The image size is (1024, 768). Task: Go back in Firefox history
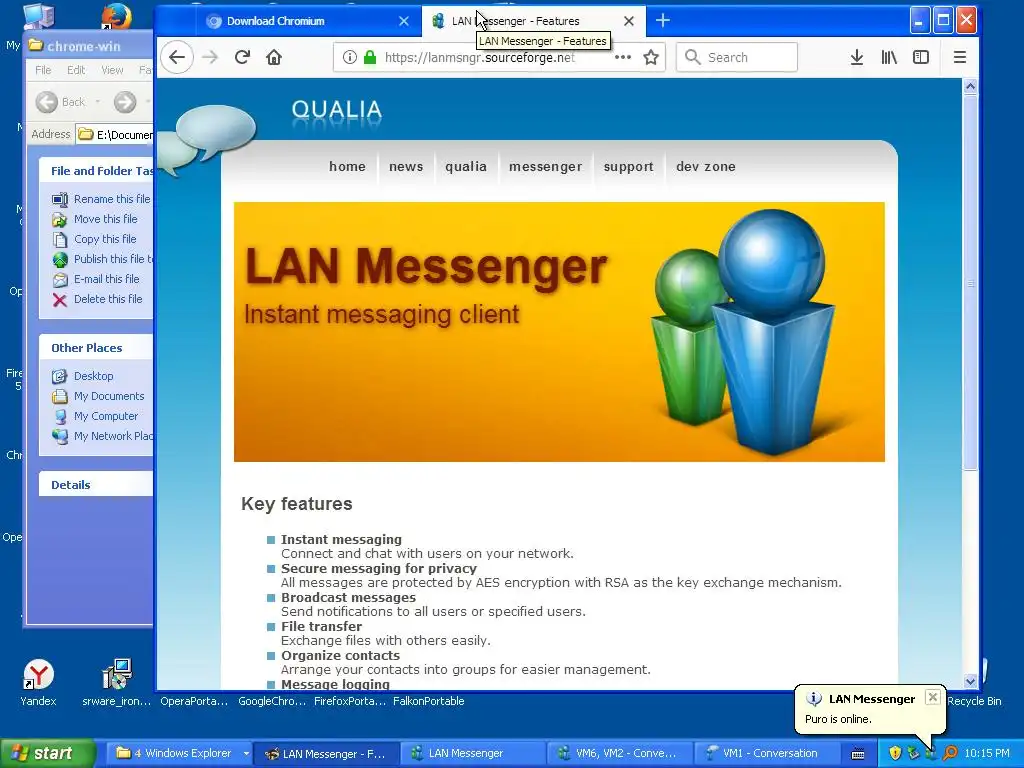pos(177,57)
